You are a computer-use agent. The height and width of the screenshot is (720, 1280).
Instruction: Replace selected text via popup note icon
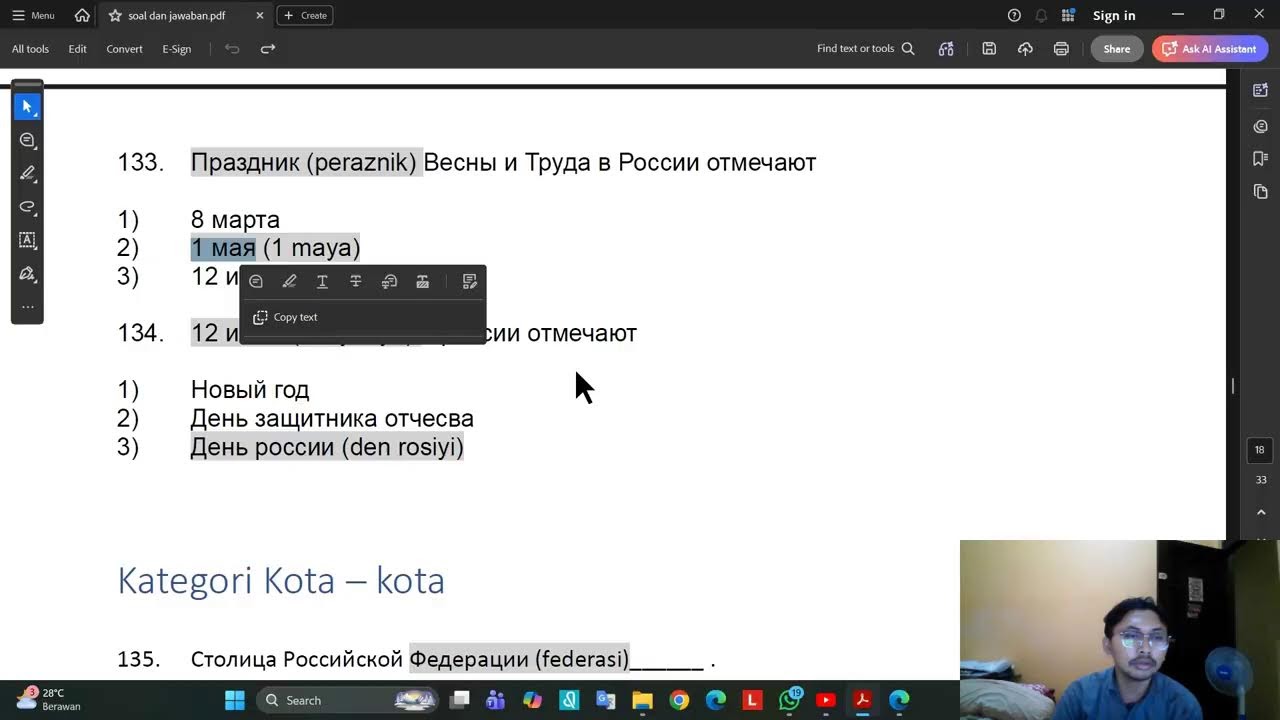pyautogui.click(x=389, y=282)
